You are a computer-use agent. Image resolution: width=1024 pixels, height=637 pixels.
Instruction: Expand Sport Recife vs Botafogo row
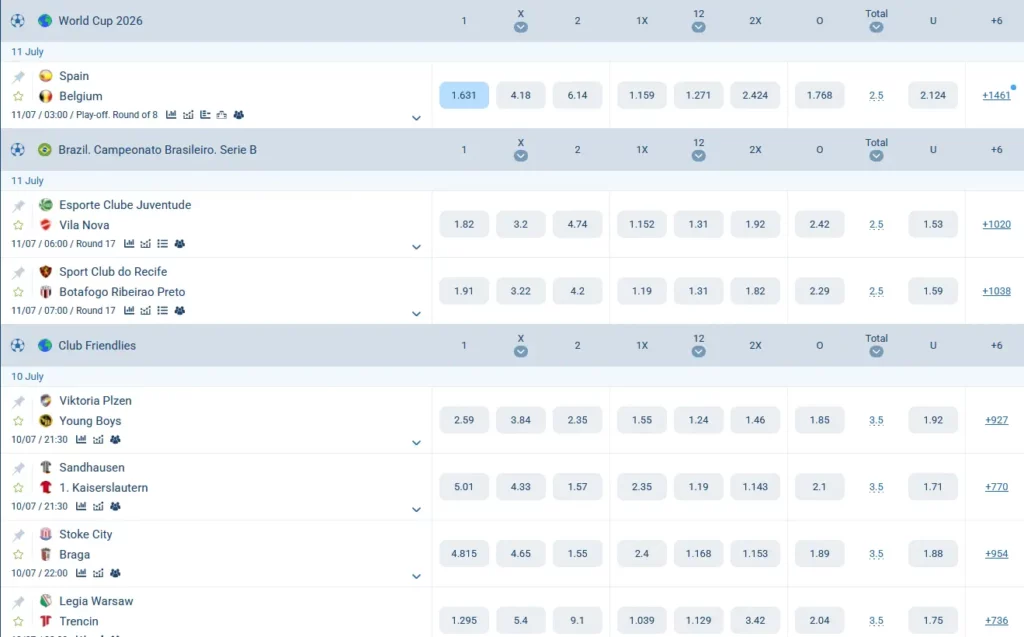pyautogui.click(x=416, y=314)
